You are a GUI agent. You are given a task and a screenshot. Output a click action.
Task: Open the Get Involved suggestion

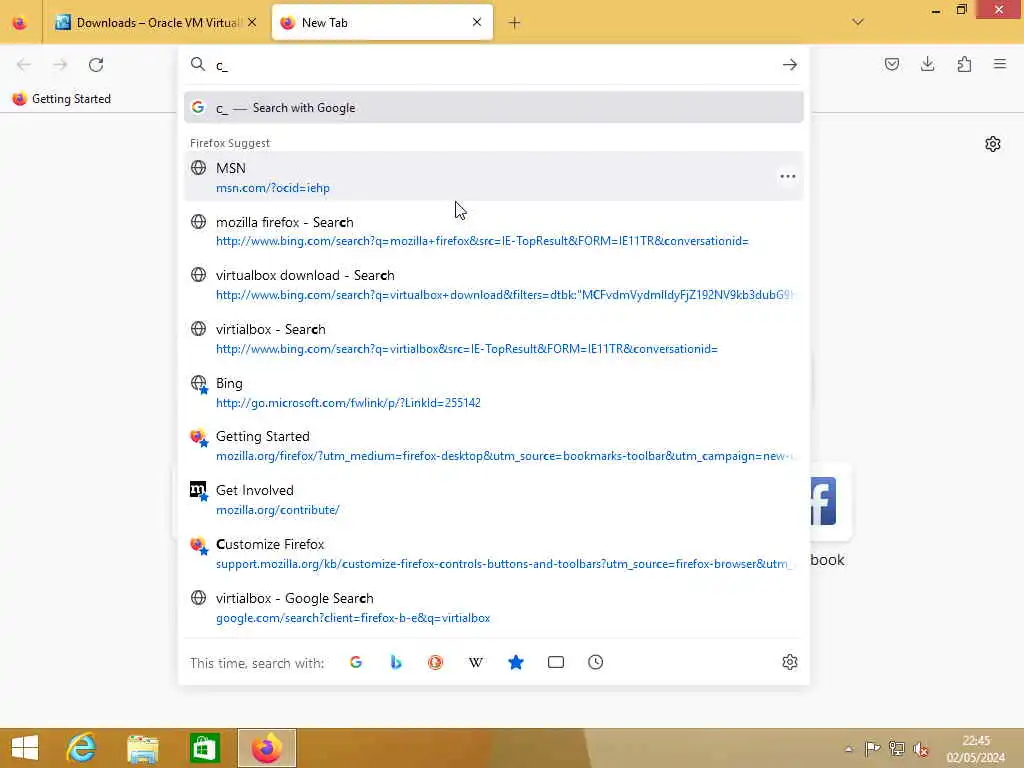493,500
